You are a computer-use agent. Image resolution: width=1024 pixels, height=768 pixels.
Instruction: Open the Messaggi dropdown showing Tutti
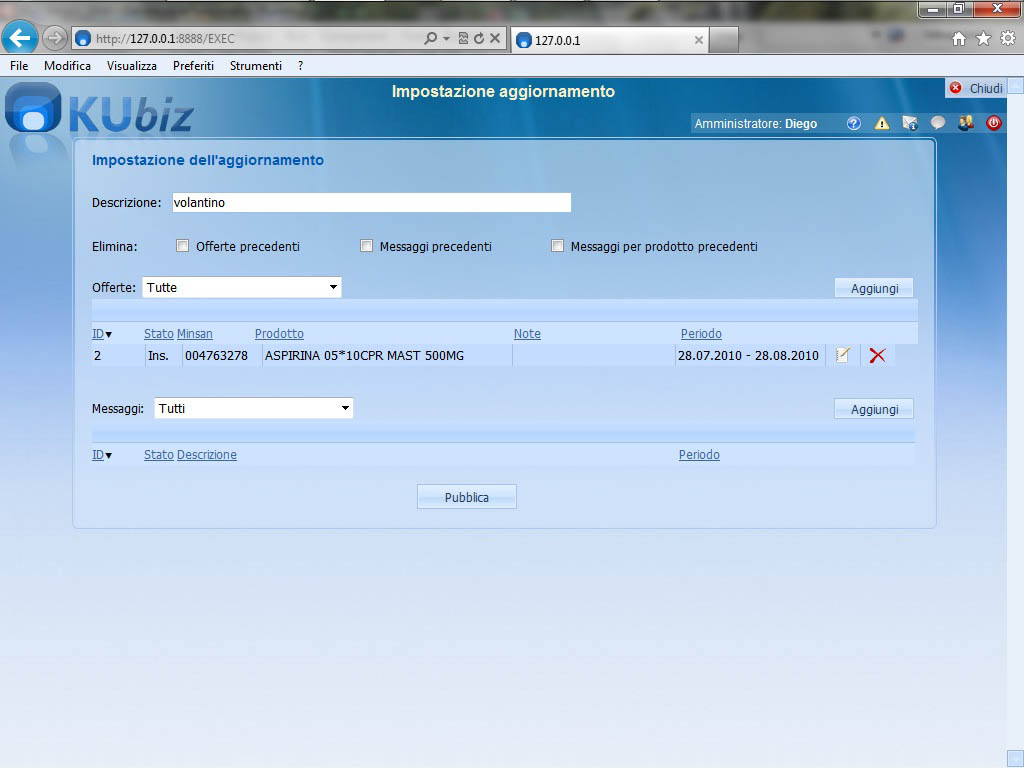253,409
